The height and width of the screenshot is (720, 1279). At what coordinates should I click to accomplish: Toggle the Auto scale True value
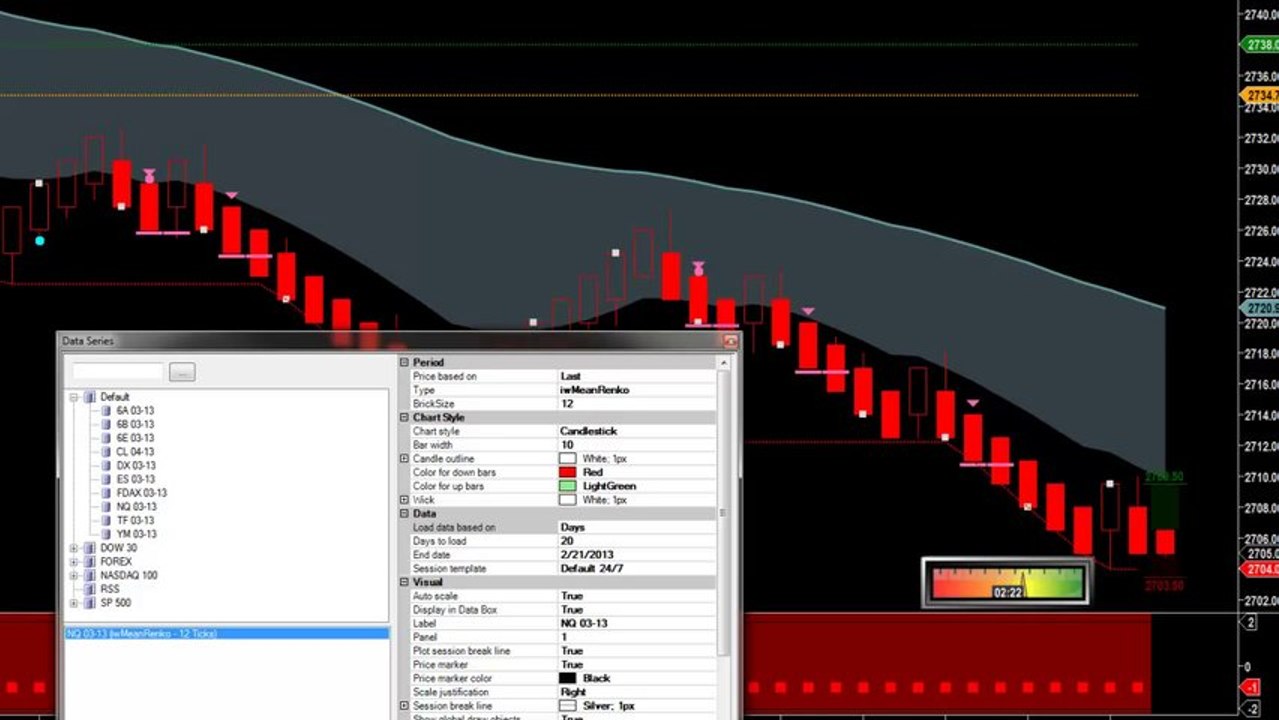(x=636, y=596)
